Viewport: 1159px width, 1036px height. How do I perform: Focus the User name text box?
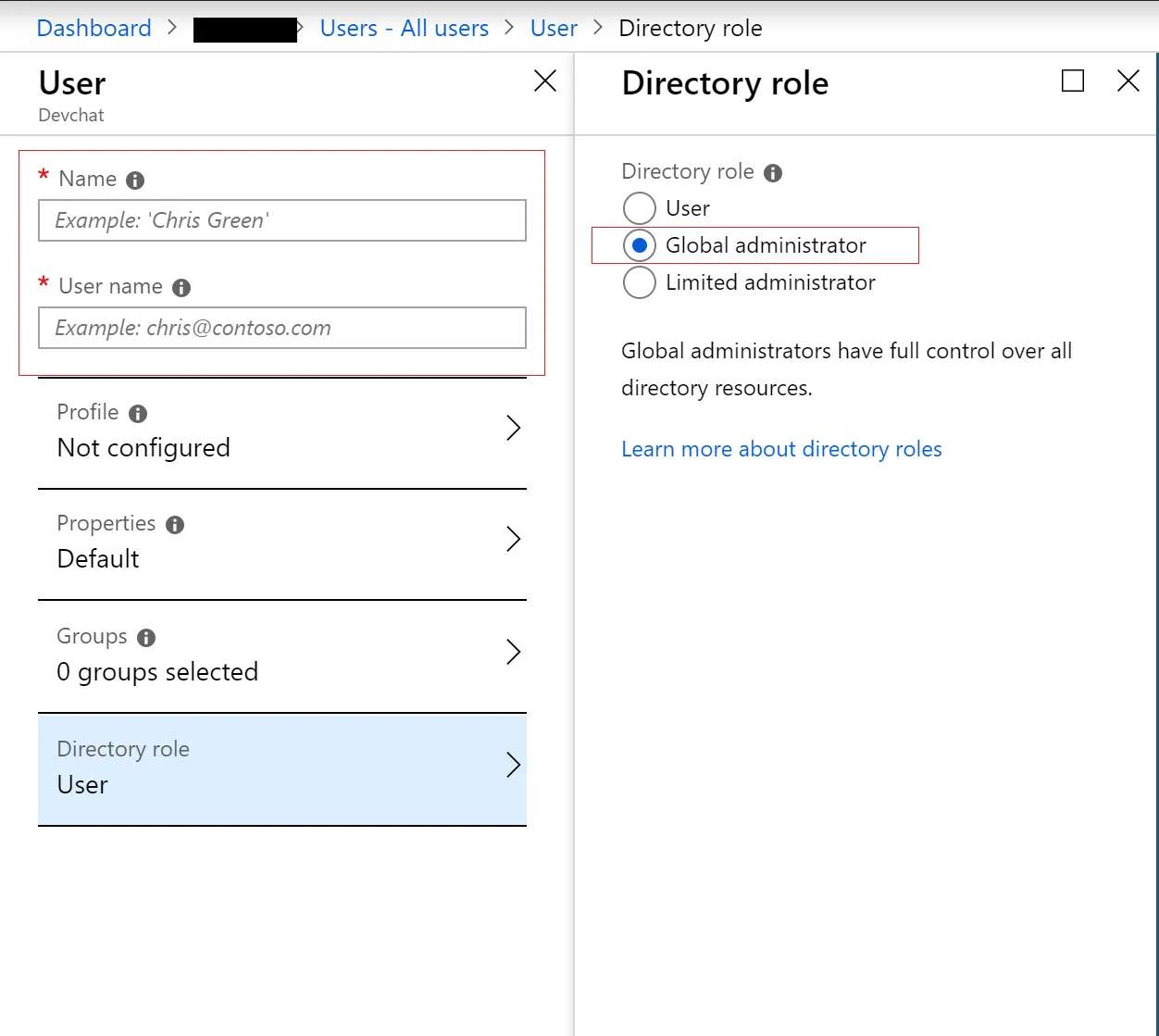[x=282, y=328]
